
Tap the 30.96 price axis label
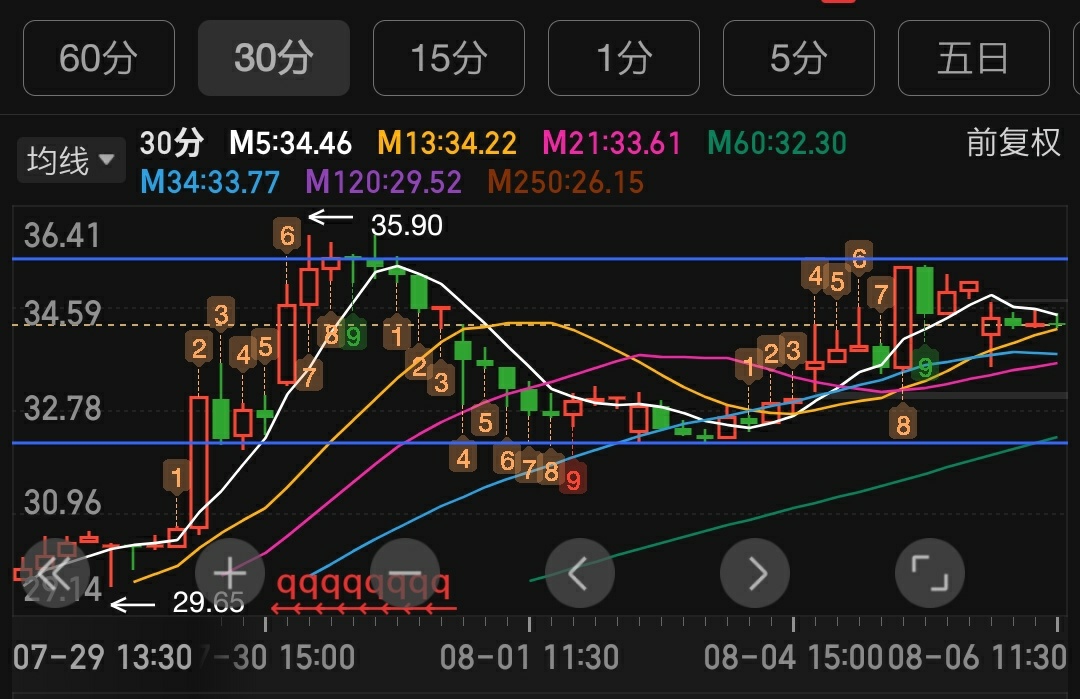tap(62, 503)
